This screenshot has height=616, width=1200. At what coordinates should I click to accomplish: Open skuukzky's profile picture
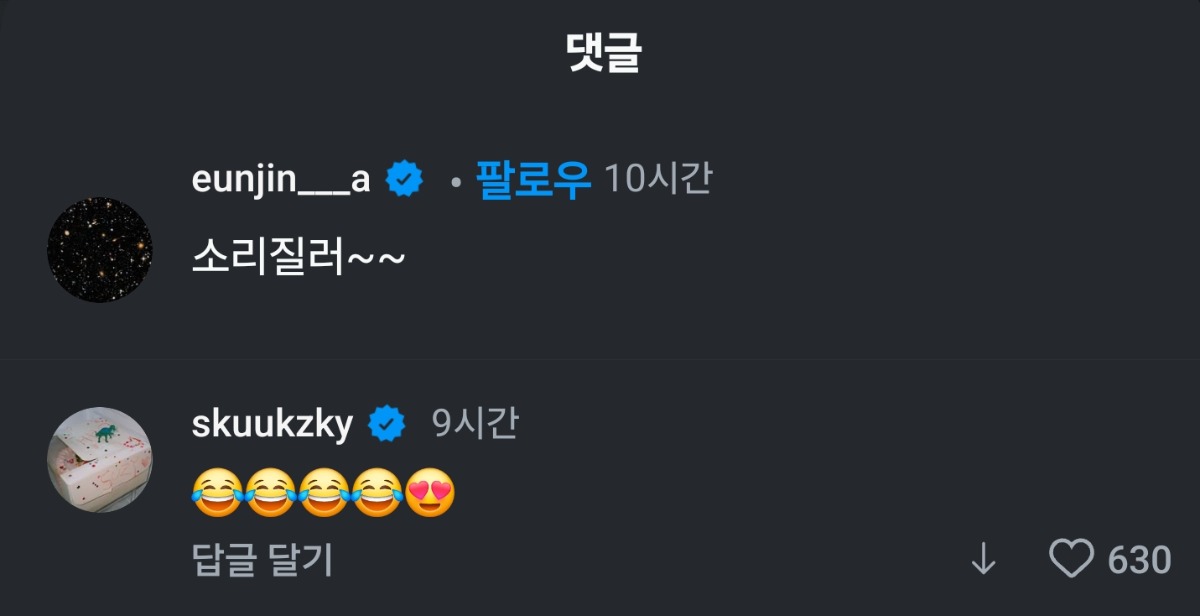100,459
